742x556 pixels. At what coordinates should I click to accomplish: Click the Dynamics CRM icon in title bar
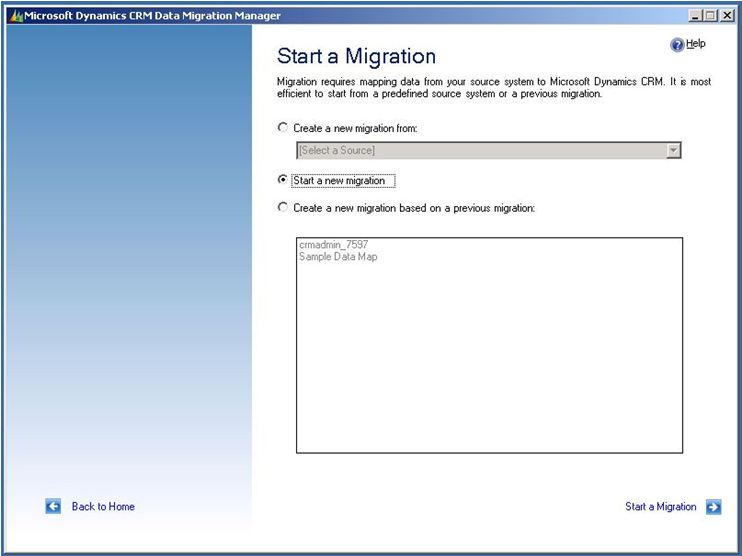click(15, 16)
